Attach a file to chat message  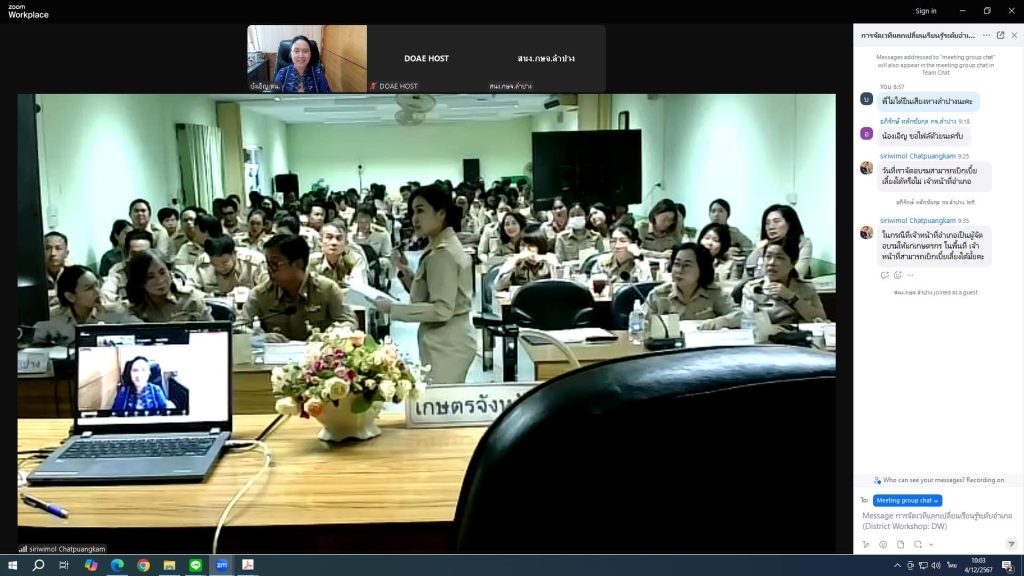tap(900, 544)
